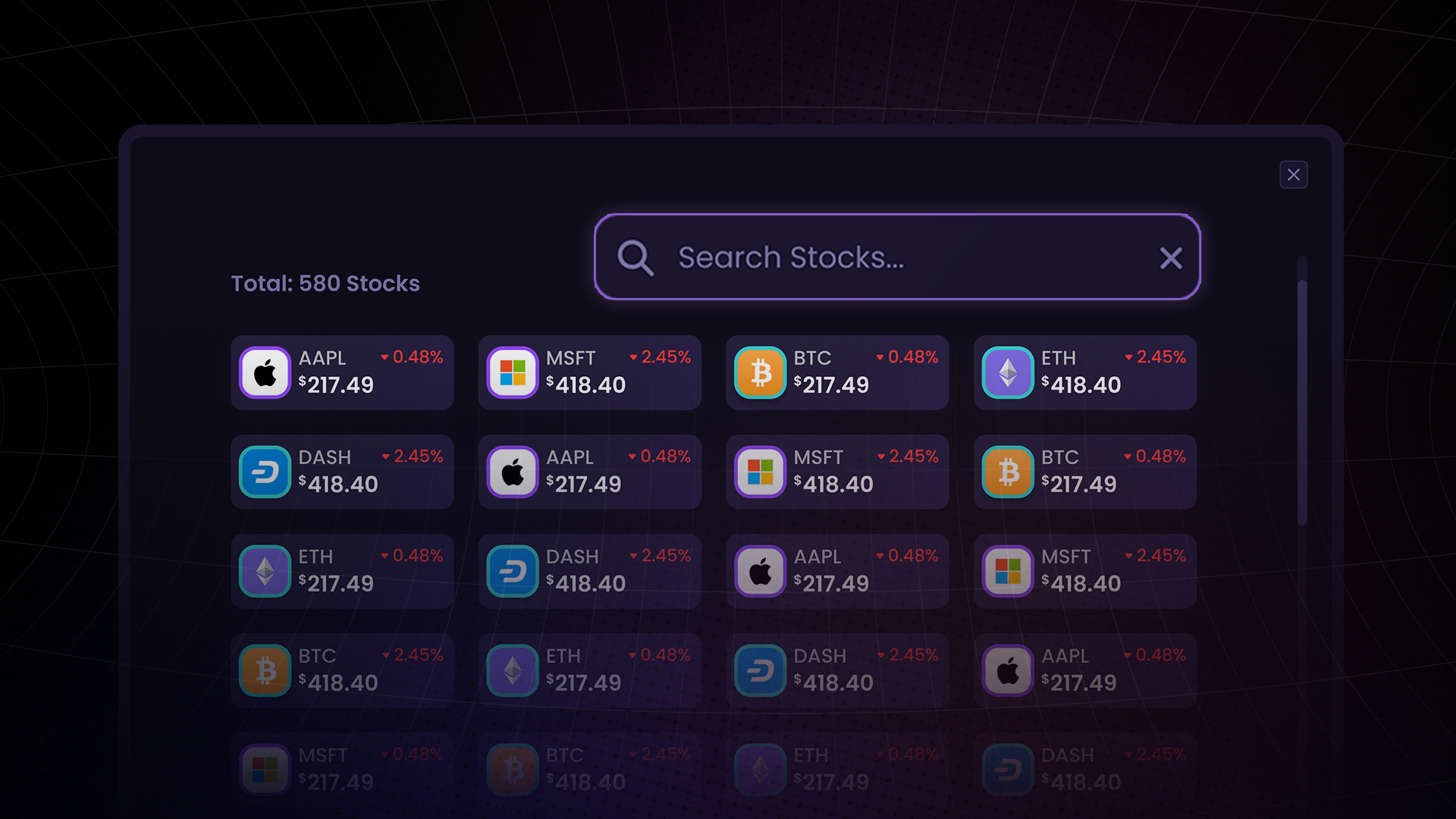
Task: Close the stocks panel with the corner X
Action: [1293, 175]
